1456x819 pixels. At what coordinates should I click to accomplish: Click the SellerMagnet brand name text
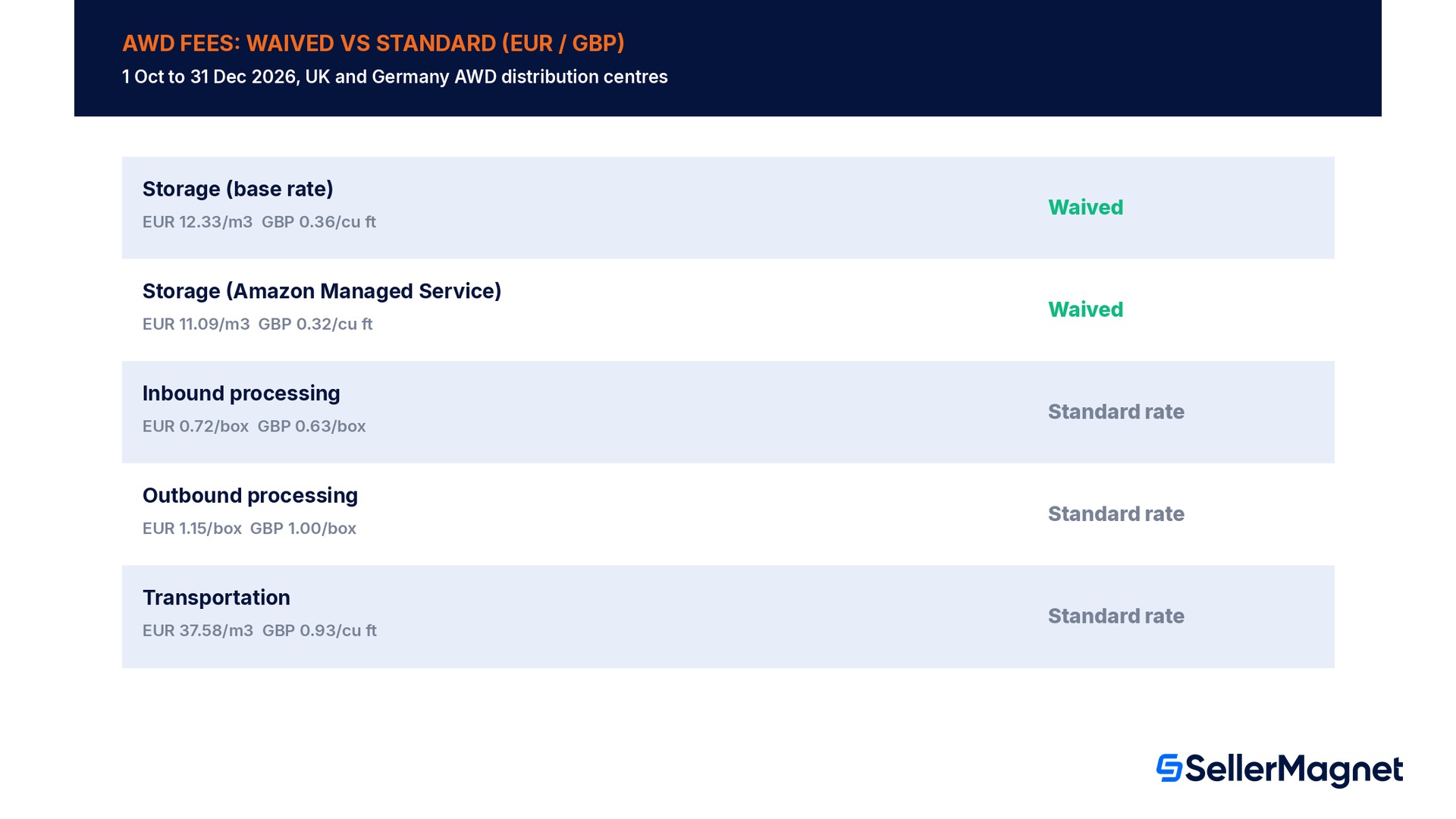pos(1294,770)
